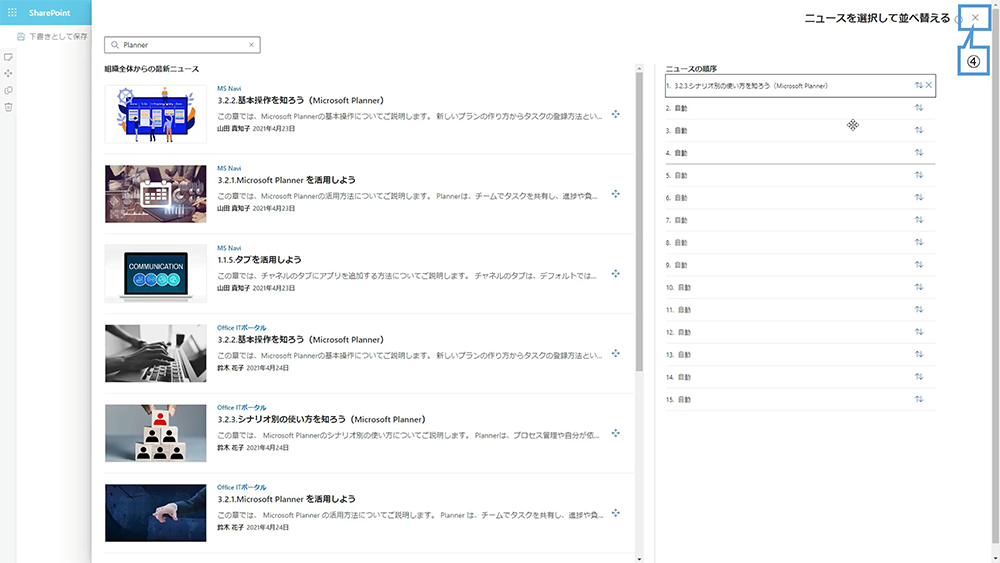The height and width of the screenshot is (563, 1000).
Task: Select wooden people blocks thumbnail
Action: pos(156,433)
